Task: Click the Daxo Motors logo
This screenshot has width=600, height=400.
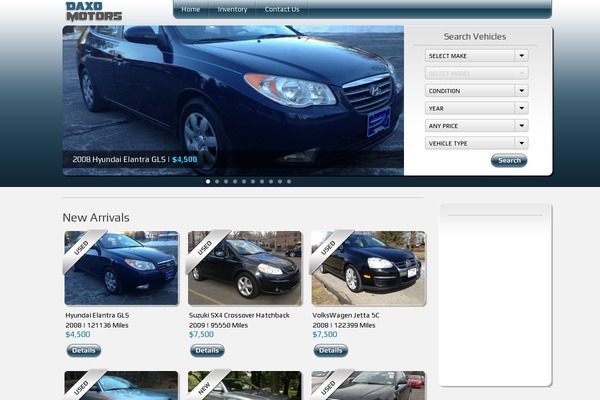Action: pos(94,11)
